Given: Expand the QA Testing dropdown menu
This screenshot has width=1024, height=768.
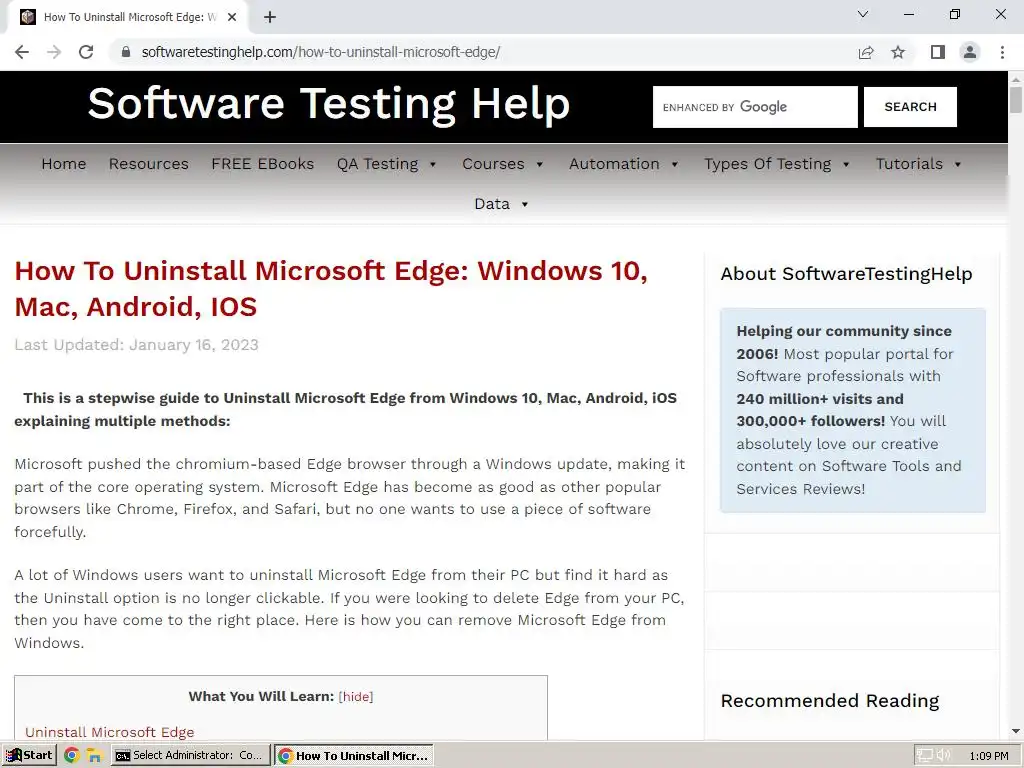Looking at the screenshot, I should pos(387,164).
